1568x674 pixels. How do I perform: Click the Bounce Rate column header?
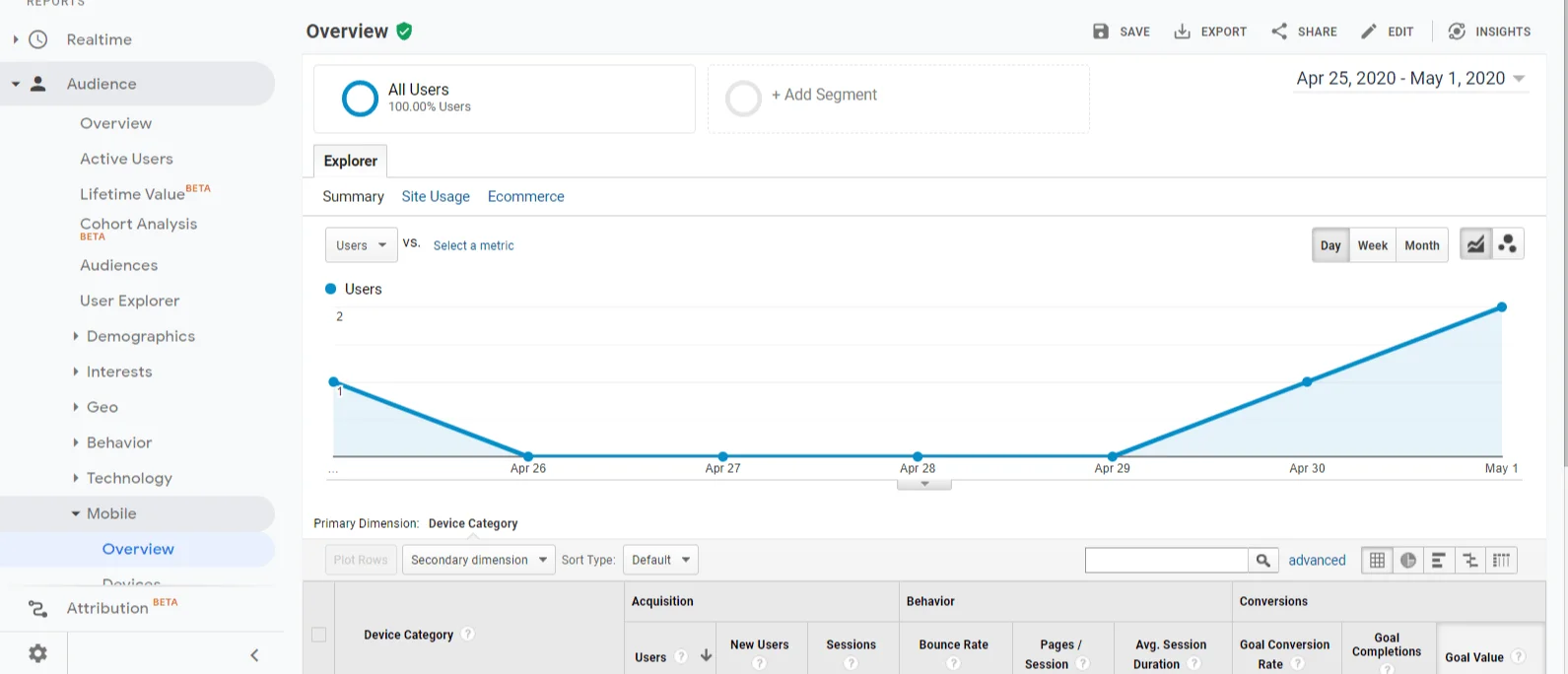pos(953,644)
